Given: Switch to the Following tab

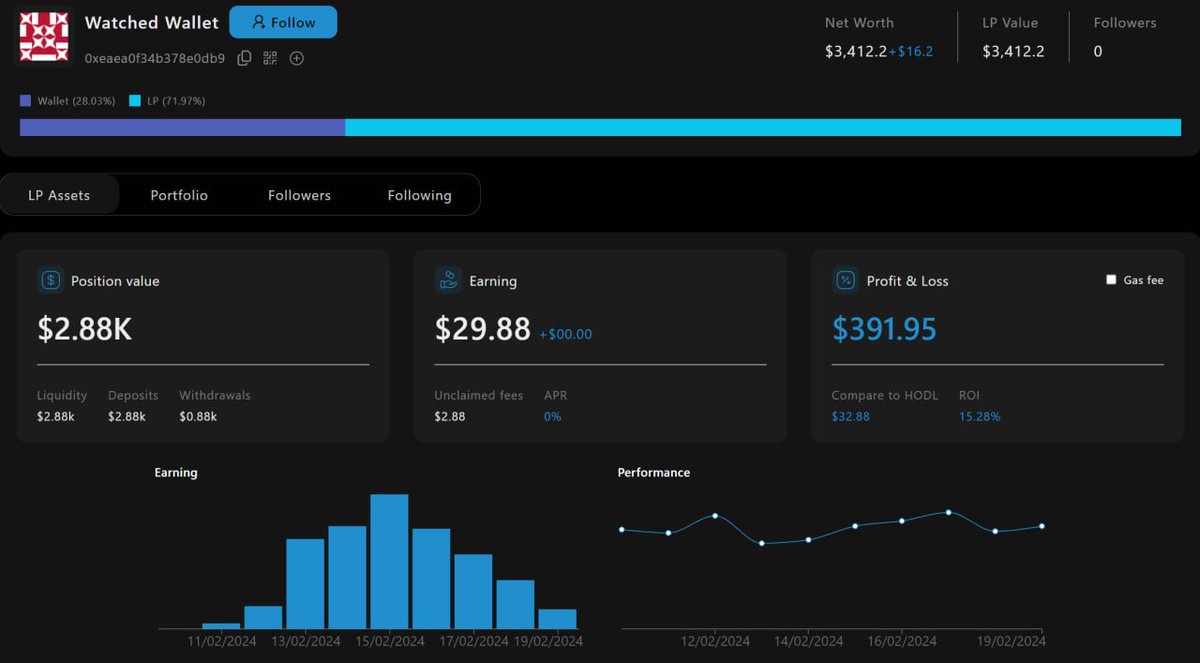Looking at the screenshot, I should (x=419, y=195).
